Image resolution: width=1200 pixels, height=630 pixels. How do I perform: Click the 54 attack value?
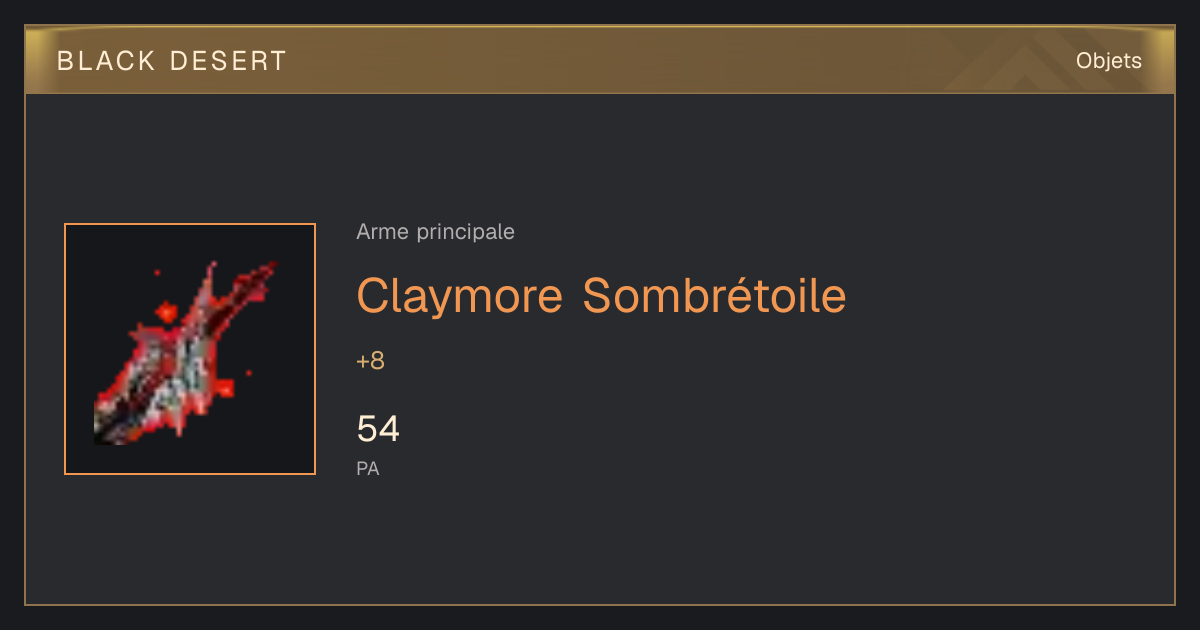click(x=378, y=429)
